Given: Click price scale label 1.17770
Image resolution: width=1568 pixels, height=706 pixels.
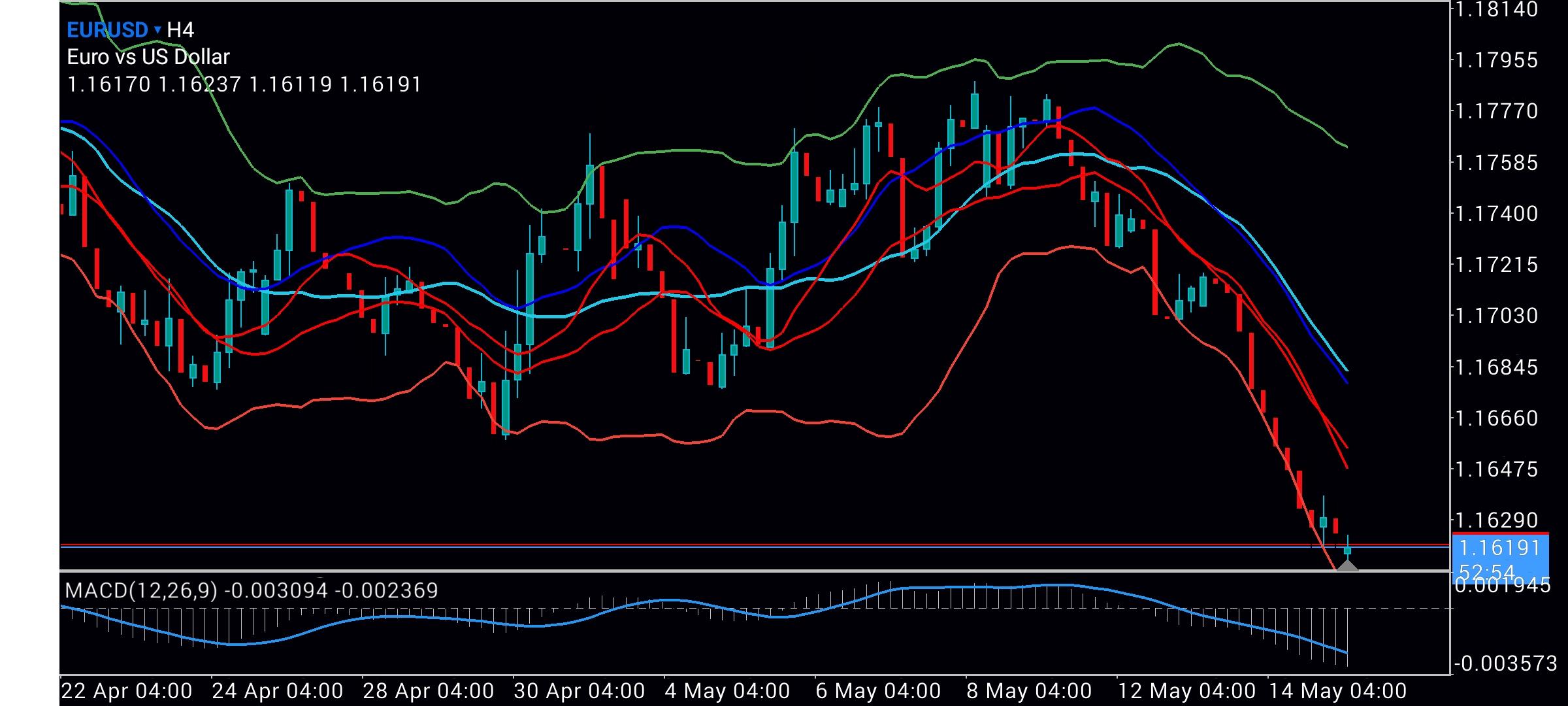Looking at the screenshot, I should click(1495, 111).
